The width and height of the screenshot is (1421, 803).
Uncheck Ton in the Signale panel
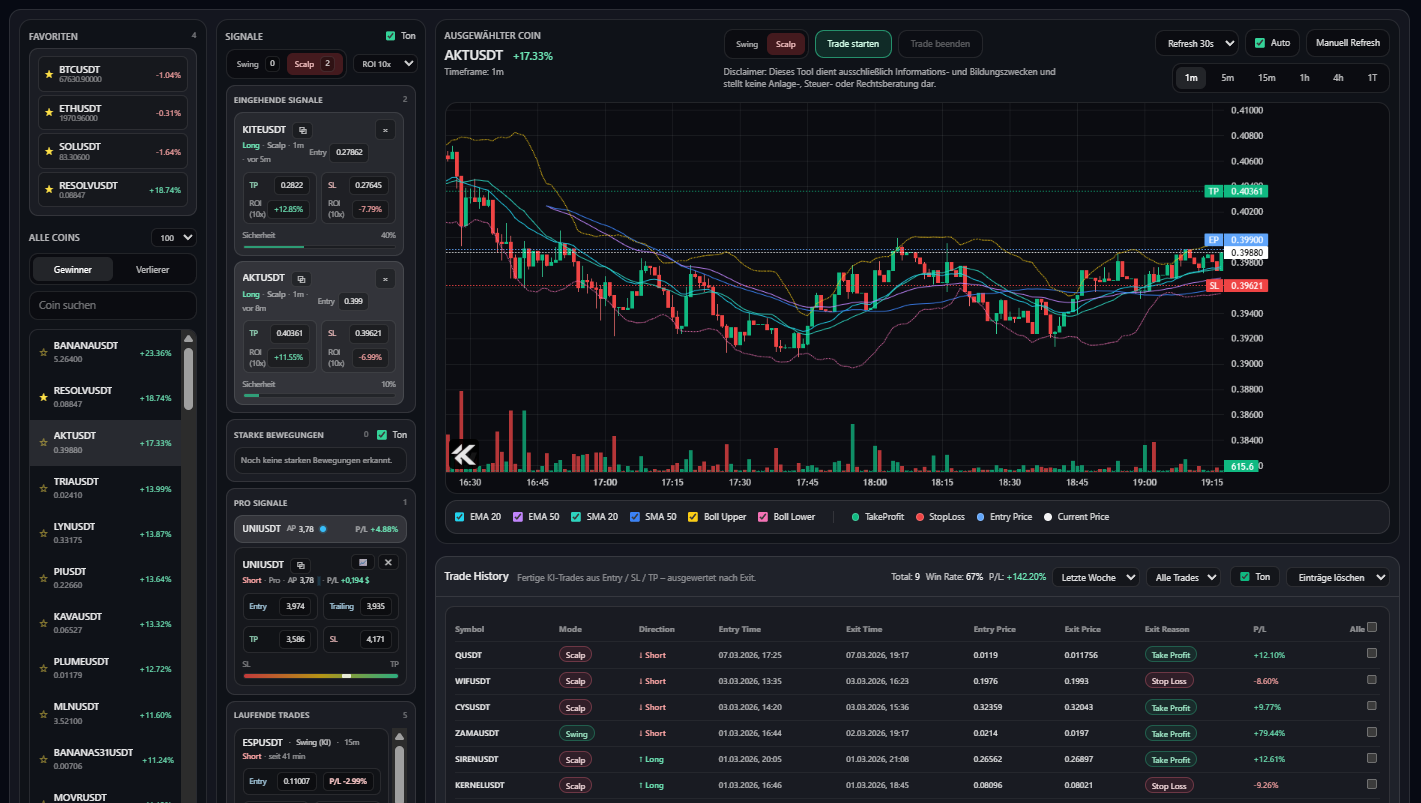pos(390,36)
